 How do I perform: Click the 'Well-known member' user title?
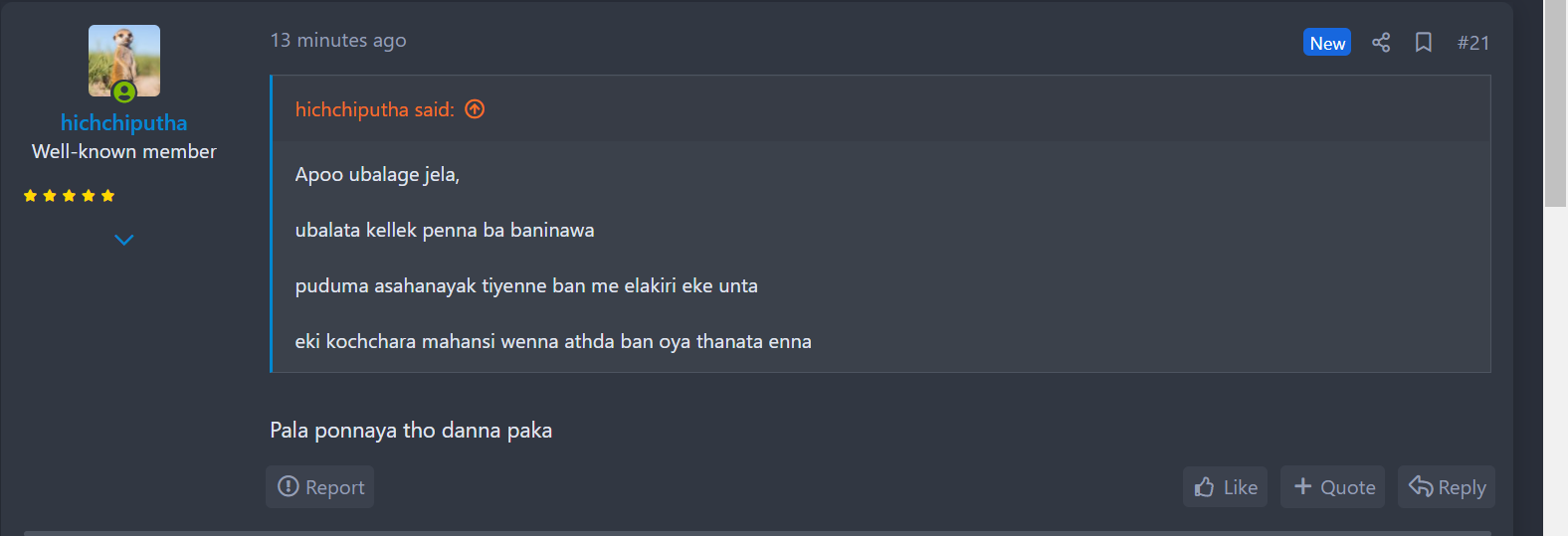pyautogui.click(x=124, y=151)
